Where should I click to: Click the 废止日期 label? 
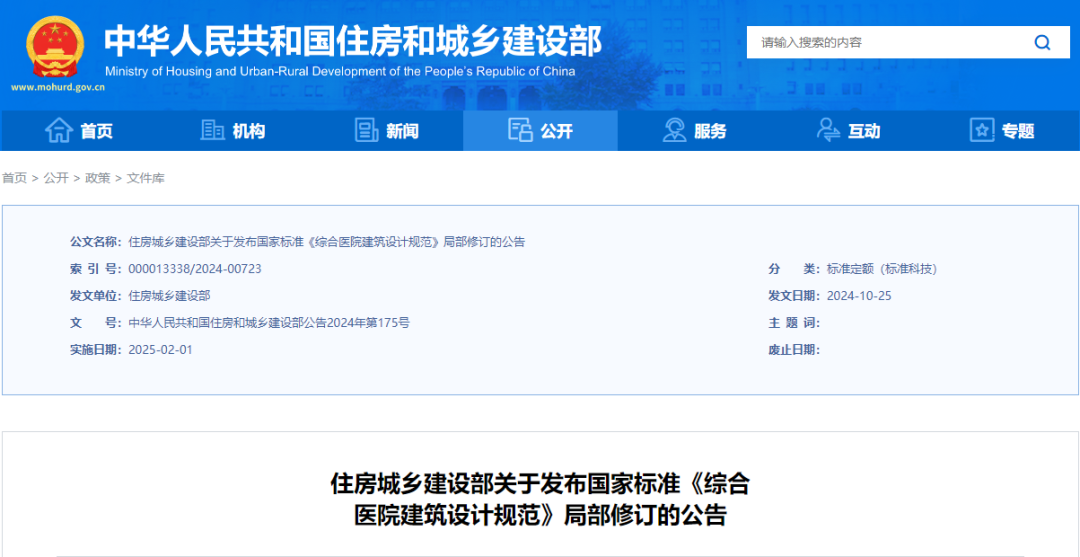pos(794,349)
